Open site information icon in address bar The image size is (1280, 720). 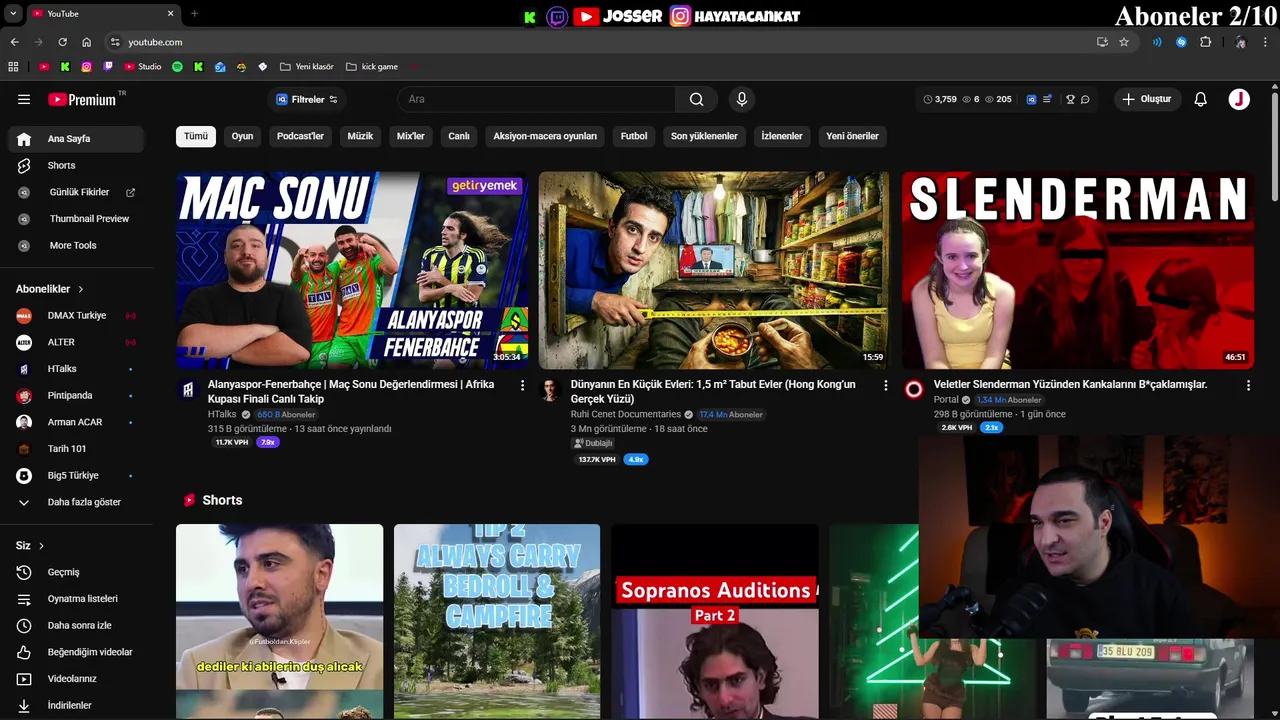coord(115,42)
